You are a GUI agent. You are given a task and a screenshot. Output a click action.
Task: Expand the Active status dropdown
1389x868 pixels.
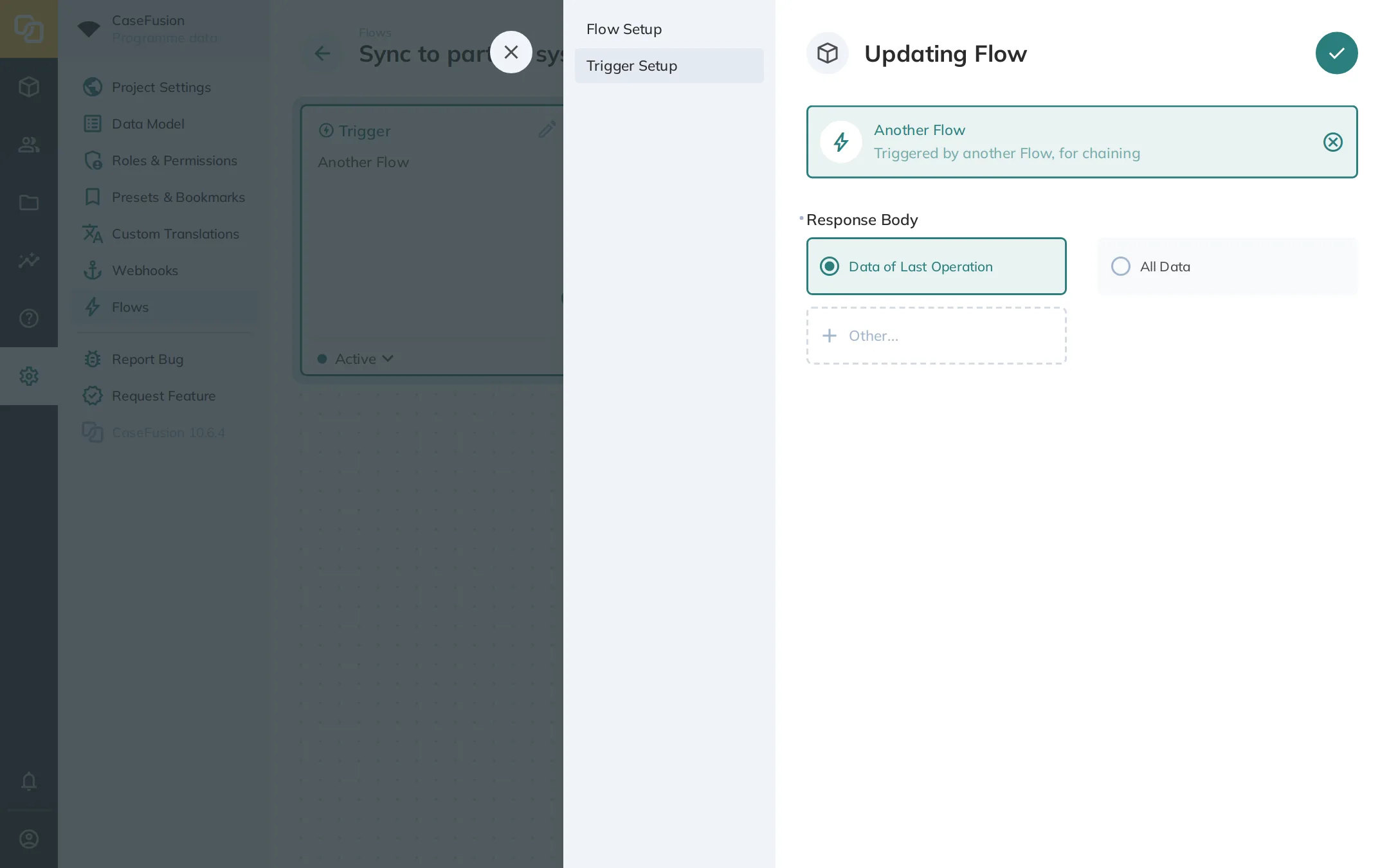pyautogui.click(x=356, y=359)
